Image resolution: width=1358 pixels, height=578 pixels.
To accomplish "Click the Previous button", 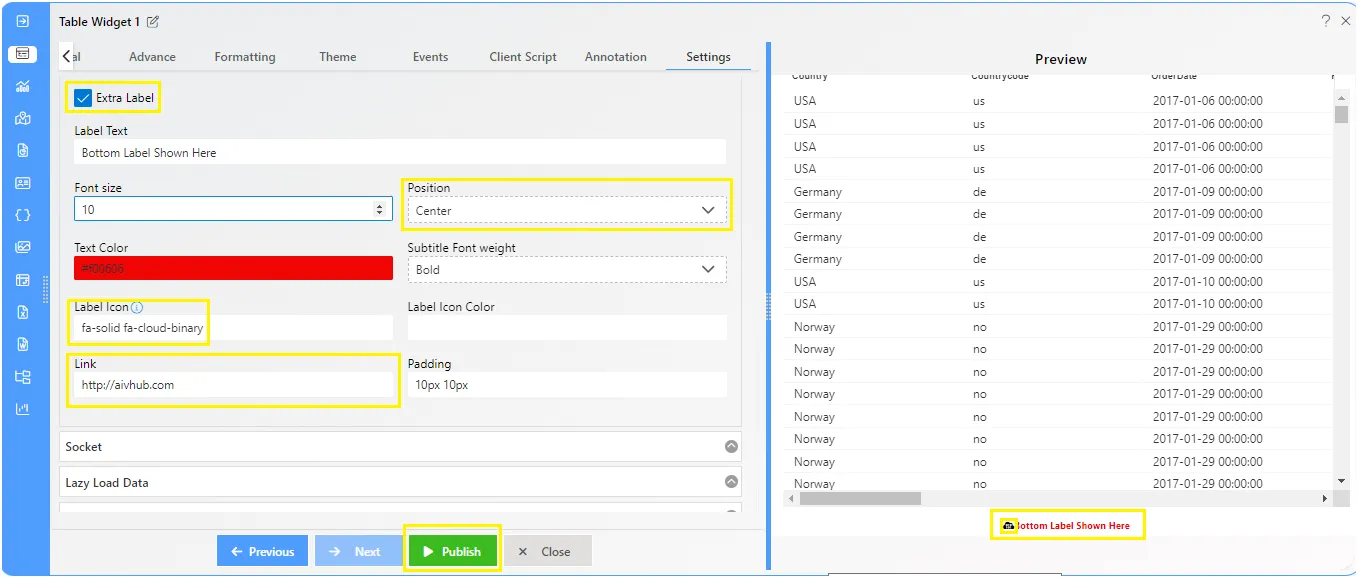I will pos(262,551).
